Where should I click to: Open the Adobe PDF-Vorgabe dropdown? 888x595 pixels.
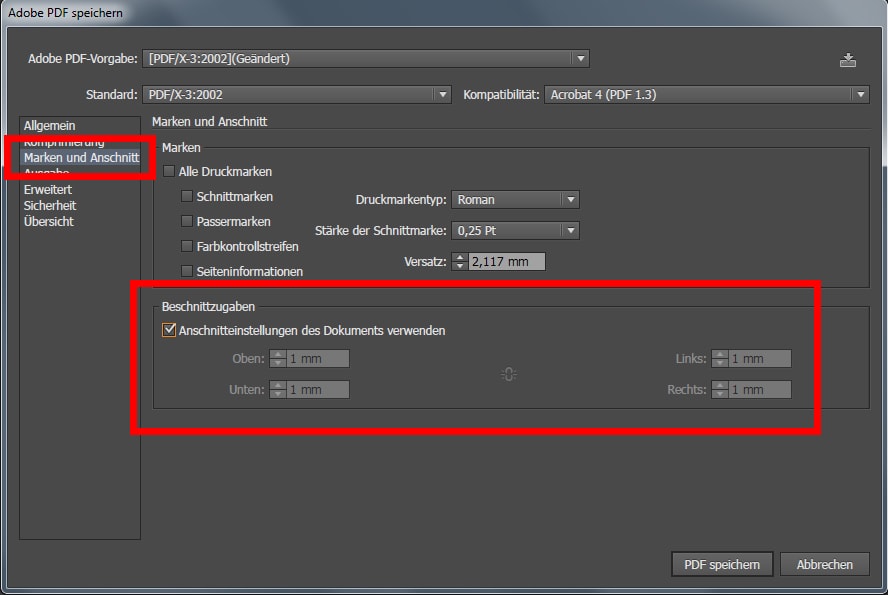(x=366, y=59)
